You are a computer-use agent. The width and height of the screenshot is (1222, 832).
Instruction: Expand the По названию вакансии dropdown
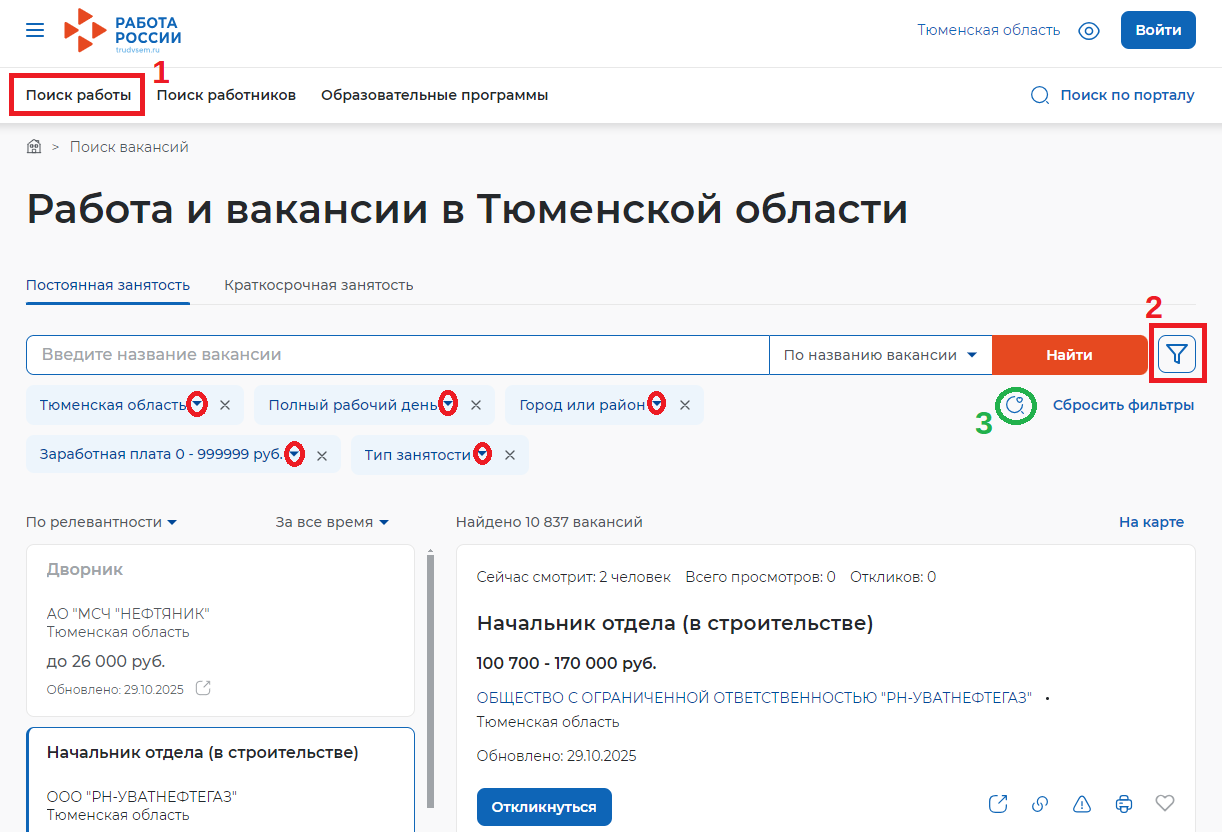(x=880, y=355)
